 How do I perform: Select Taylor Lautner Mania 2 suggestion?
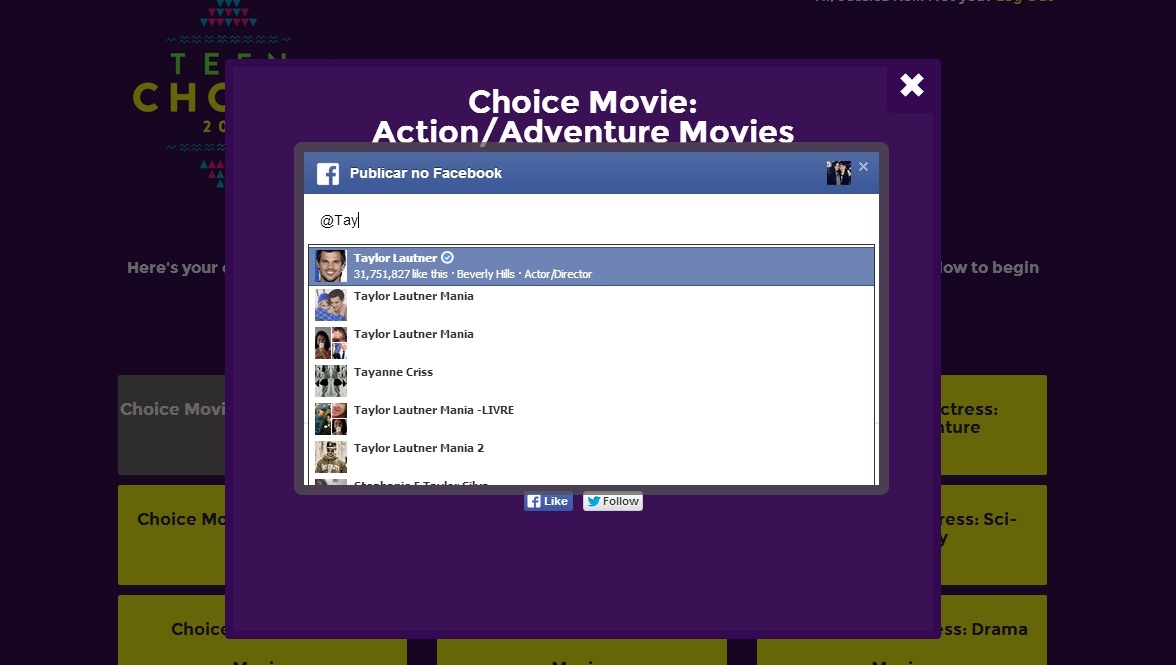click(x=591, y=457)
